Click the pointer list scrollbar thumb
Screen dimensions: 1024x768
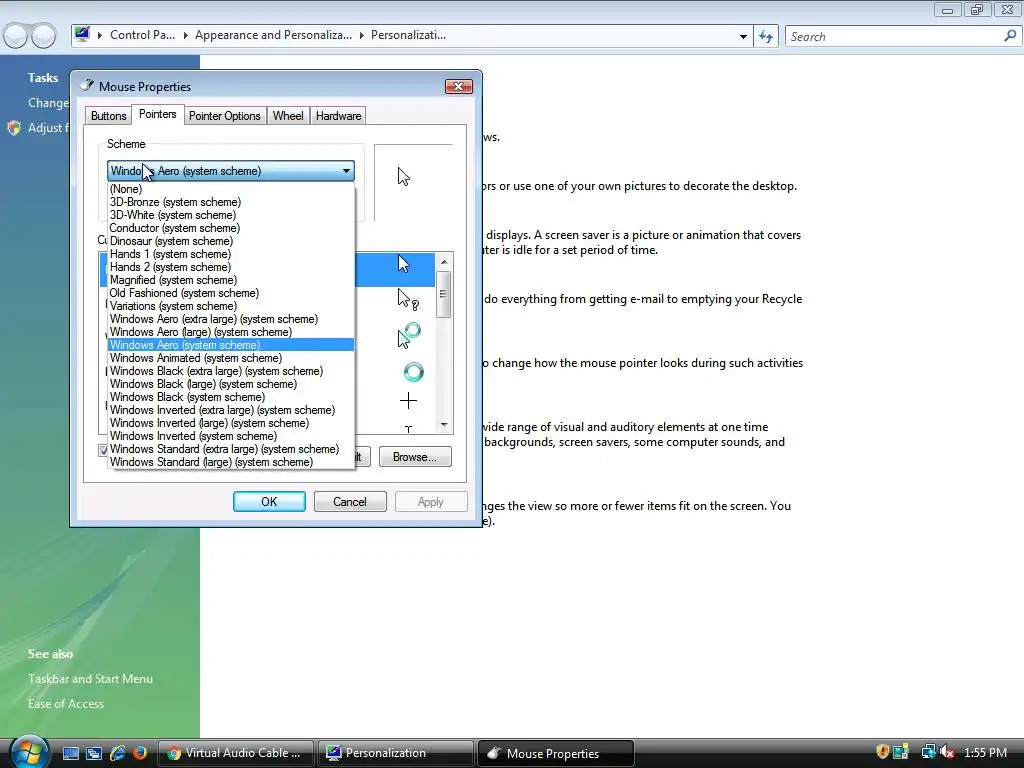(444, 294)
